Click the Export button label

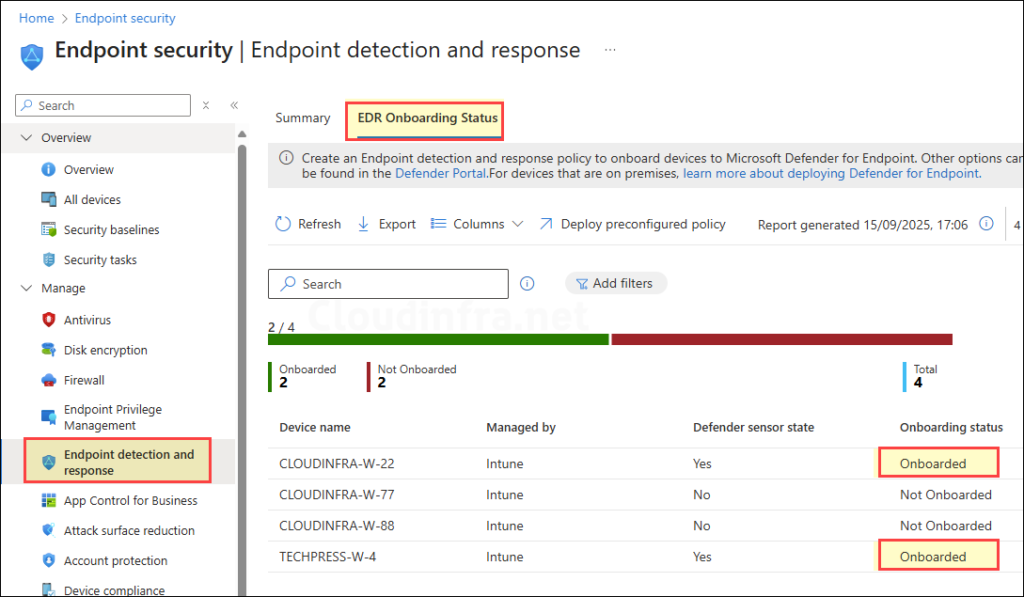click(397, 224)
